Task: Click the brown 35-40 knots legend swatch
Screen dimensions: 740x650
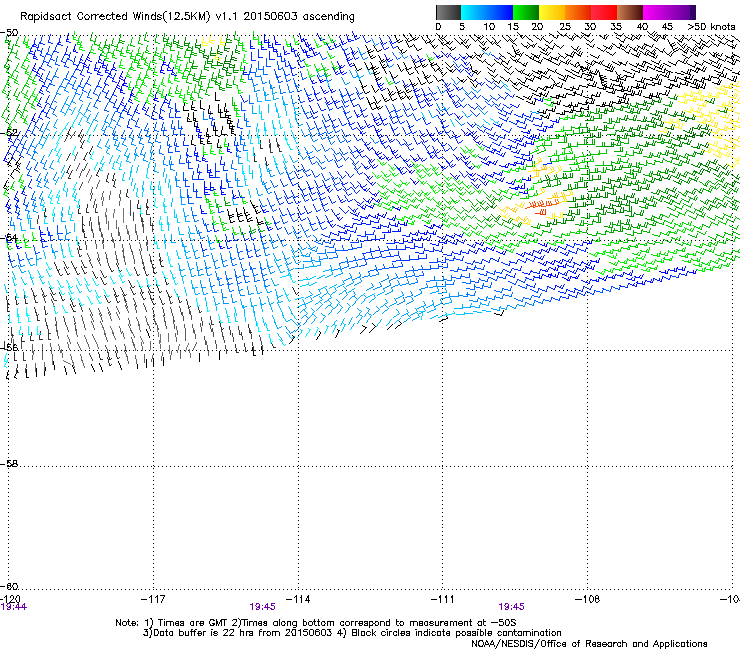Action: point(630,12)
